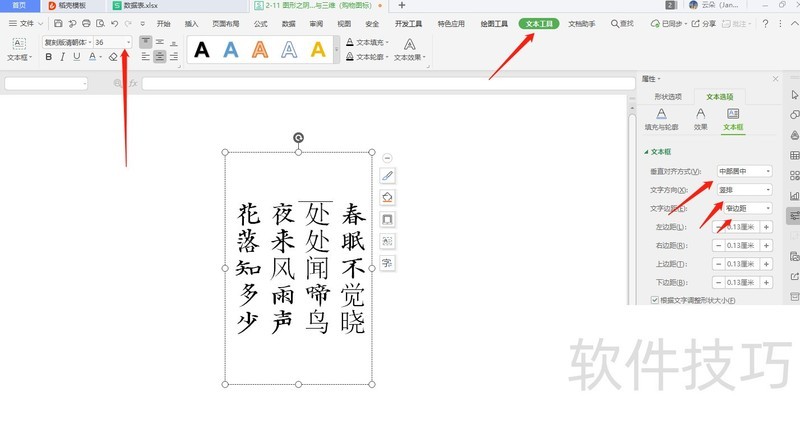Click the plus new tab button
This screenshot has width=800, height=424.
coord(402,5)
